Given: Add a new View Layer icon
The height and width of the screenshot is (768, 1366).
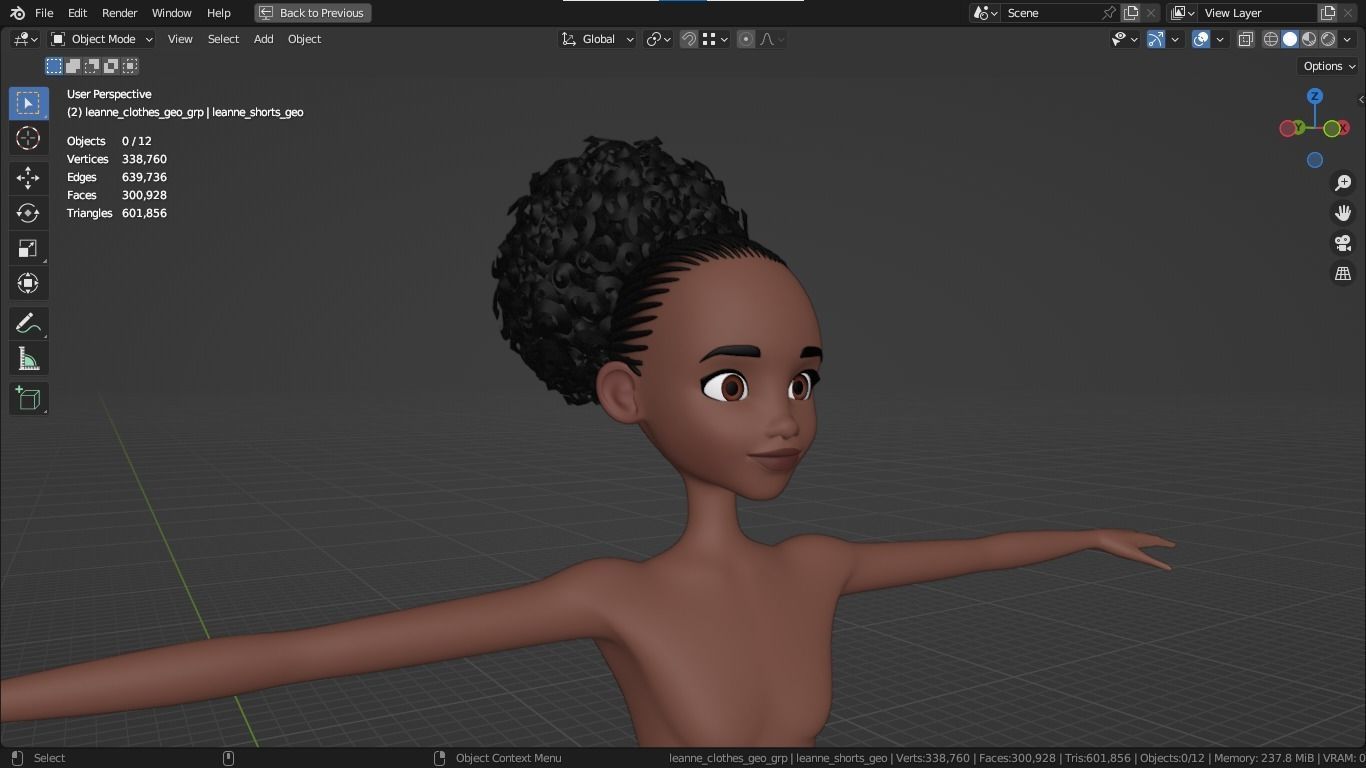Looking at the screenshot, I should tap(1328, 13).
